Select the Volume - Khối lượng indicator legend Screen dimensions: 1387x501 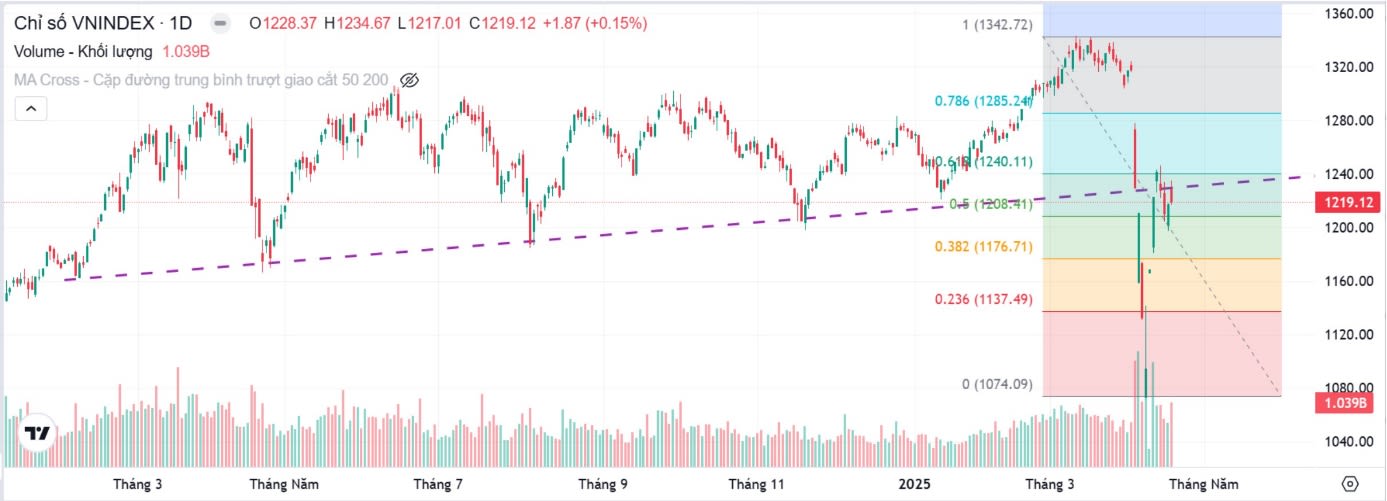83,51
